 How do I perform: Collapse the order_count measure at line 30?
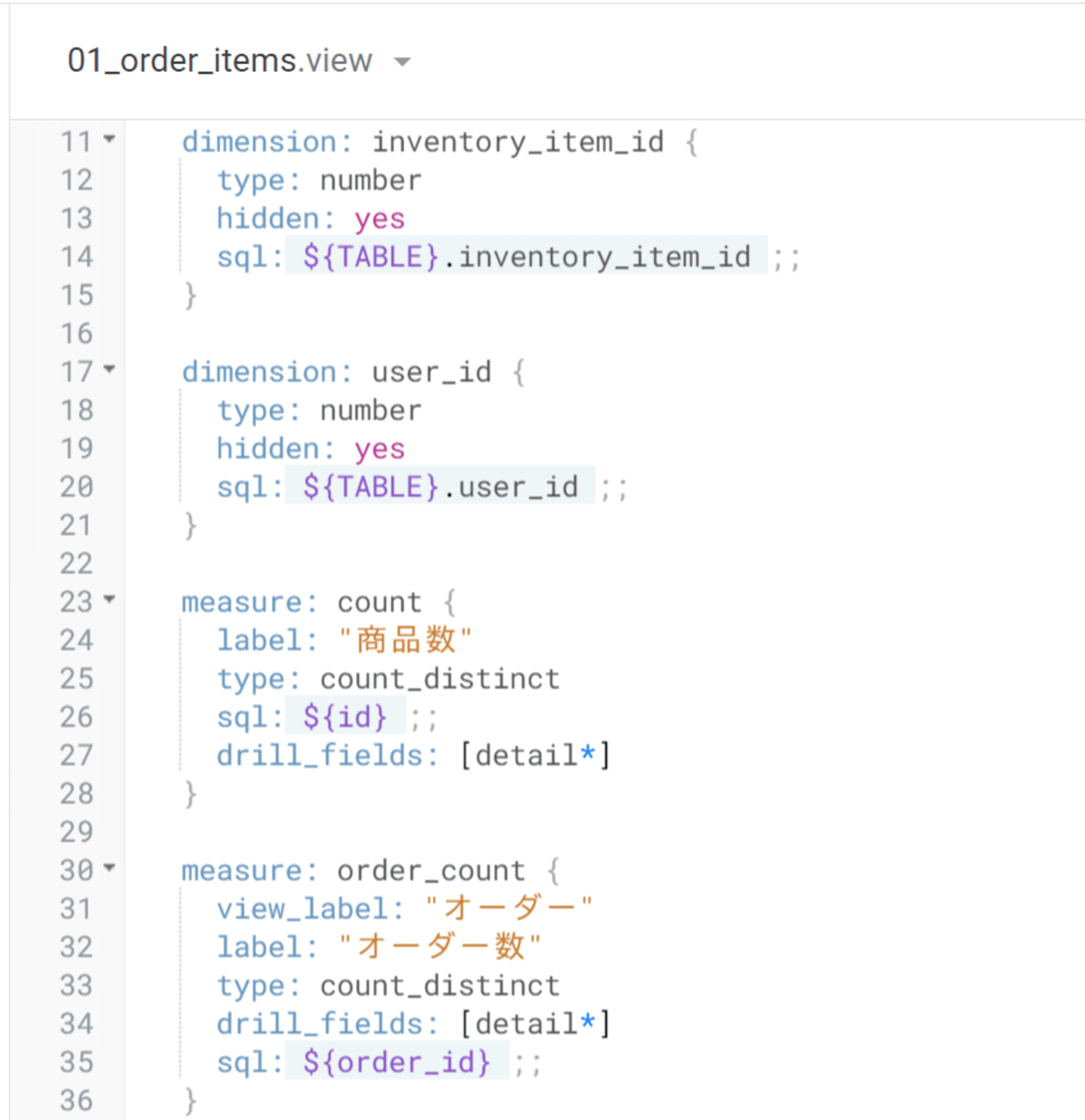[109, 867]
